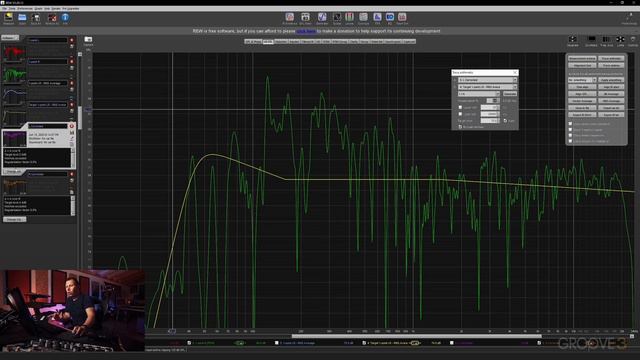The height and width of the screenshot is (360, 640).
Task: Enable the Lower limit checkbox in Trace arithmetic
Action: pyautogui.click(x=460, y=107)
